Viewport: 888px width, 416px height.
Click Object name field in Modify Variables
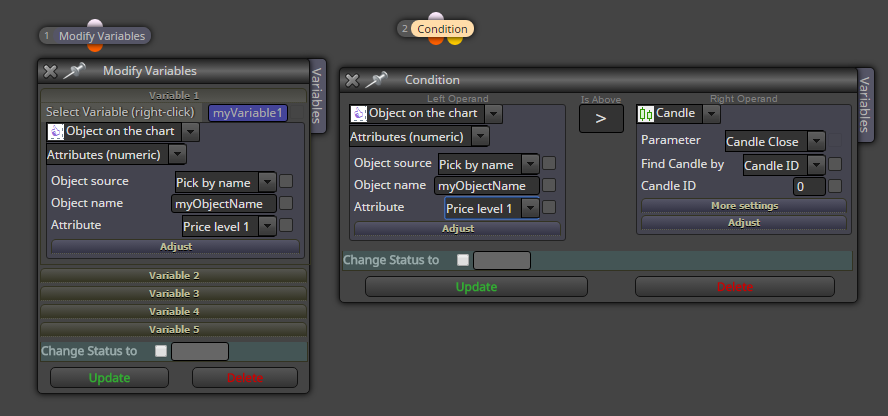pos(224,204)
